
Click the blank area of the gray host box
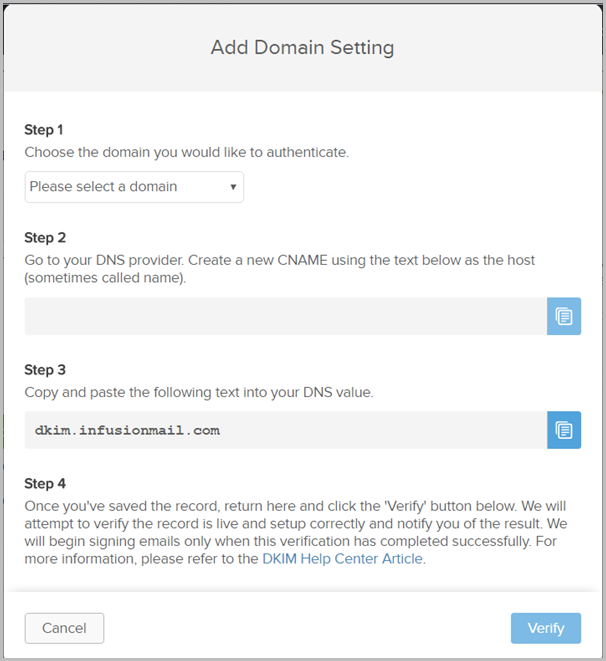click(286, 316)
